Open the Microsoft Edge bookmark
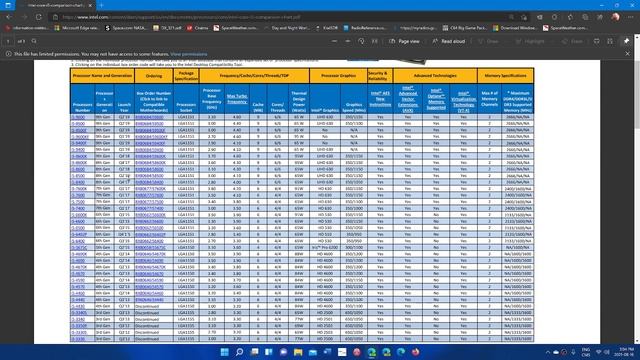The height and width of the screenshot is (360, 640). 77,28
